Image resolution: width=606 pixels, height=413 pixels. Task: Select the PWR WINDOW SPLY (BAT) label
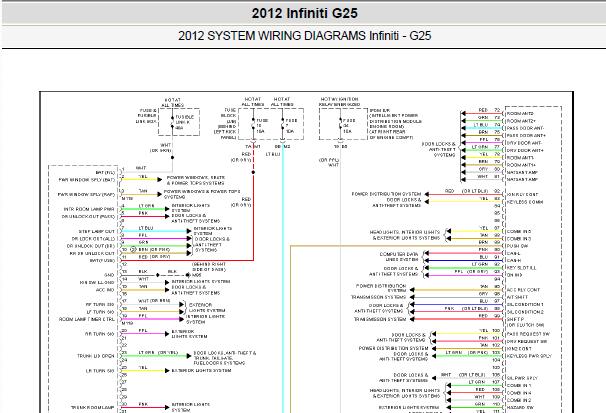point(87,180)
